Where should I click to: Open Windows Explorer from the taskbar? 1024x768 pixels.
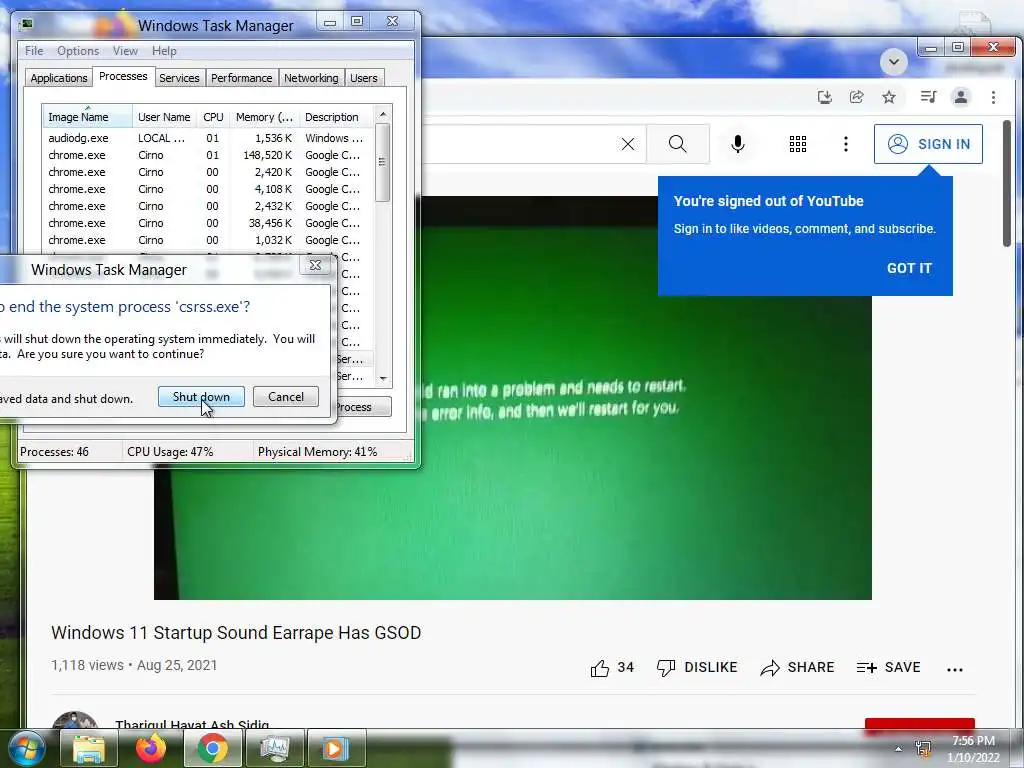tap(88, 748)
